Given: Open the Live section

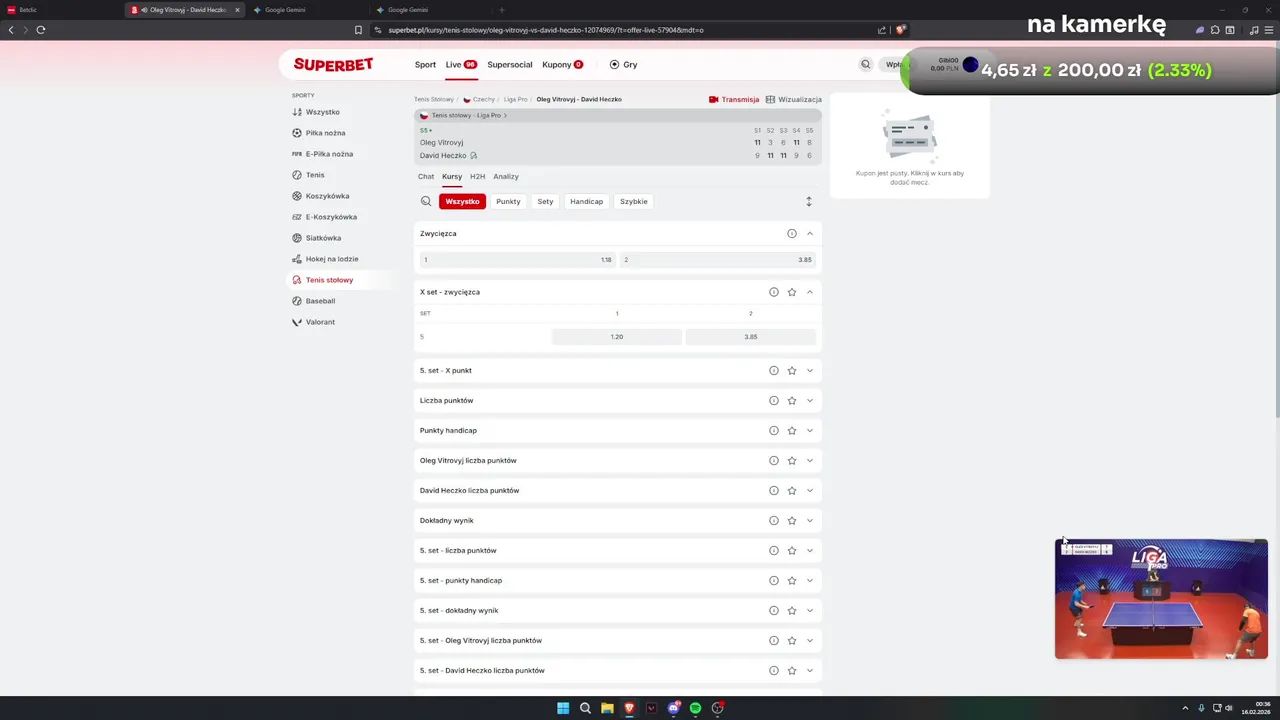Looking at the screenshot, I should (461, 64).
